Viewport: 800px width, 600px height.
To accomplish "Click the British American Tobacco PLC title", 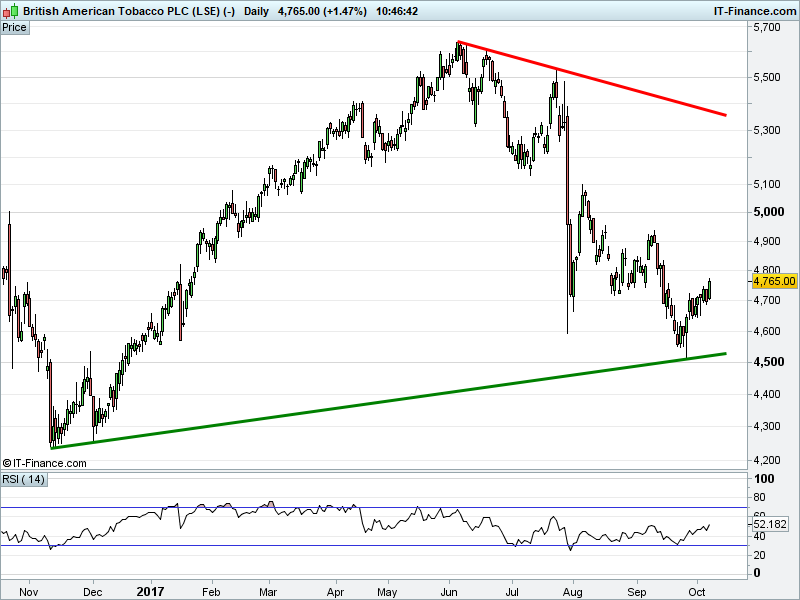I will pos(129,11).
